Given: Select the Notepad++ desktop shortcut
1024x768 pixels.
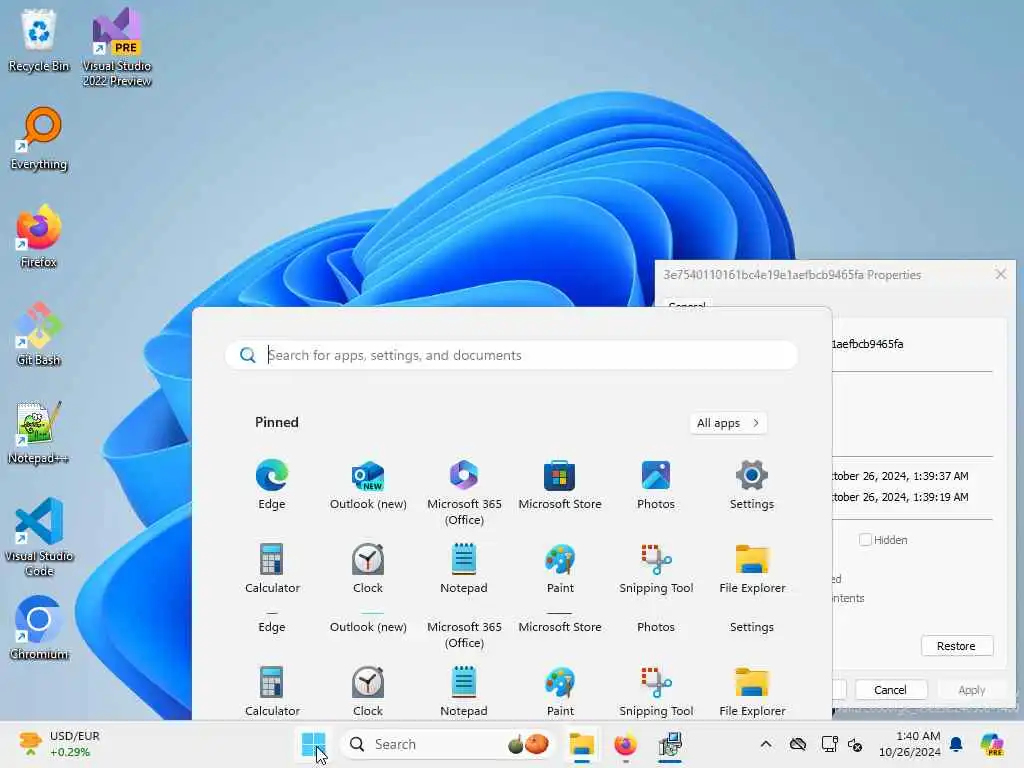Looking at the screenshot, I should 39,432.
